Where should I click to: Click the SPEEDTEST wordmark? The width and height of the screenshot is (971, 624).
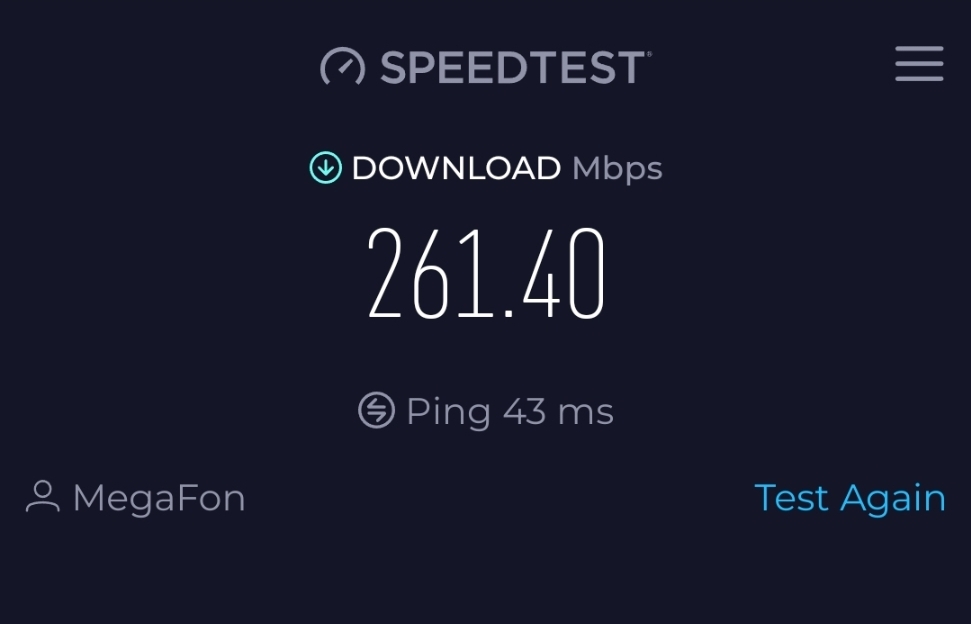[x=513, y=67]
